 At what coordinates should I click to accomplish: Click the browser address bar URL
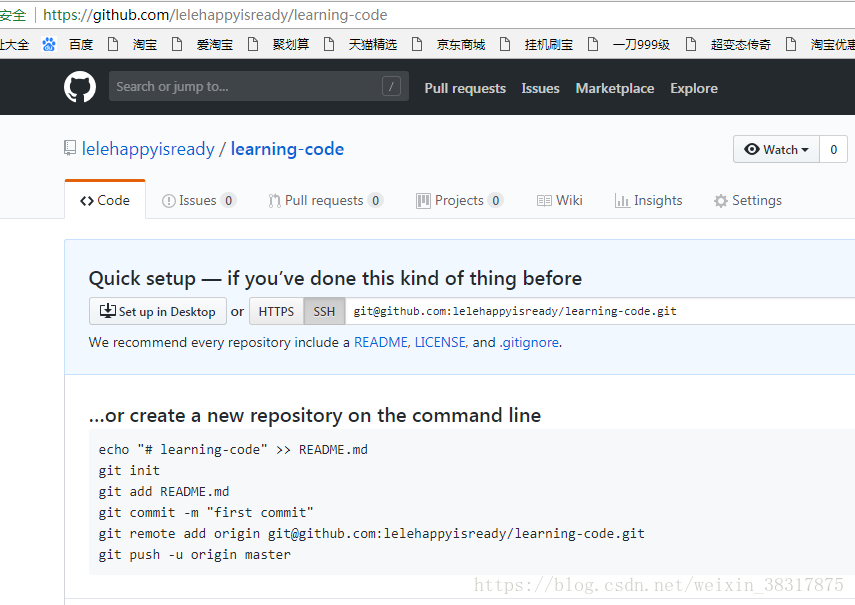coord(215,15)
